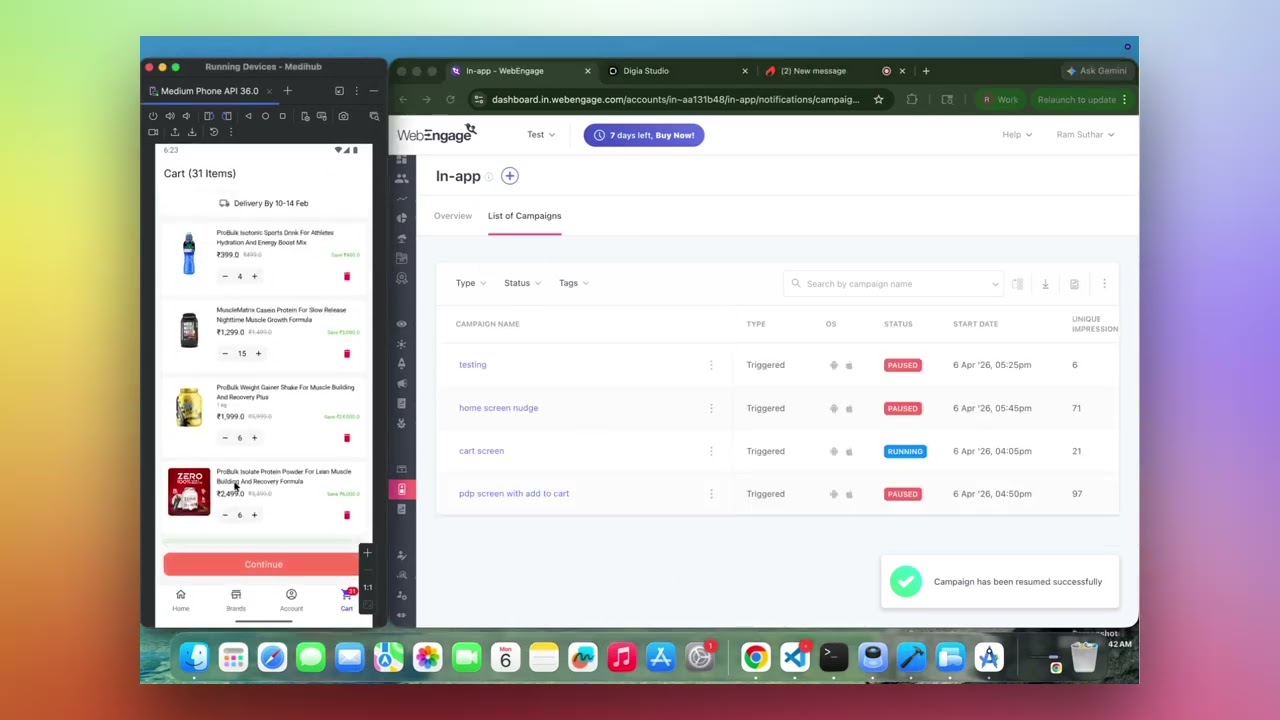Open the Help dropdown menu

(1017, 135)
